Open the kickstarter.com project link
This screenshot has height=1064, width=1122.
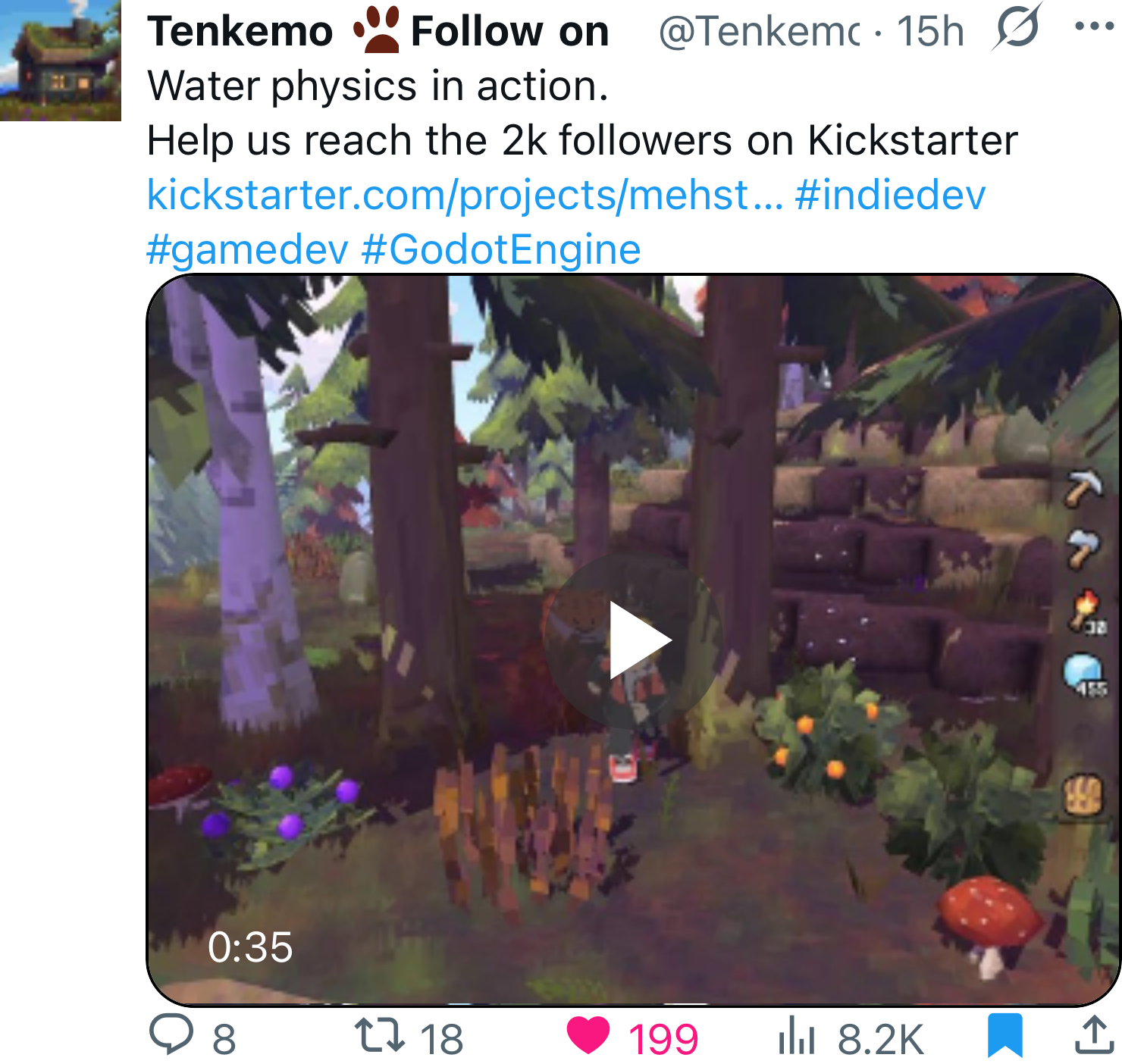[x=464, y=195]
